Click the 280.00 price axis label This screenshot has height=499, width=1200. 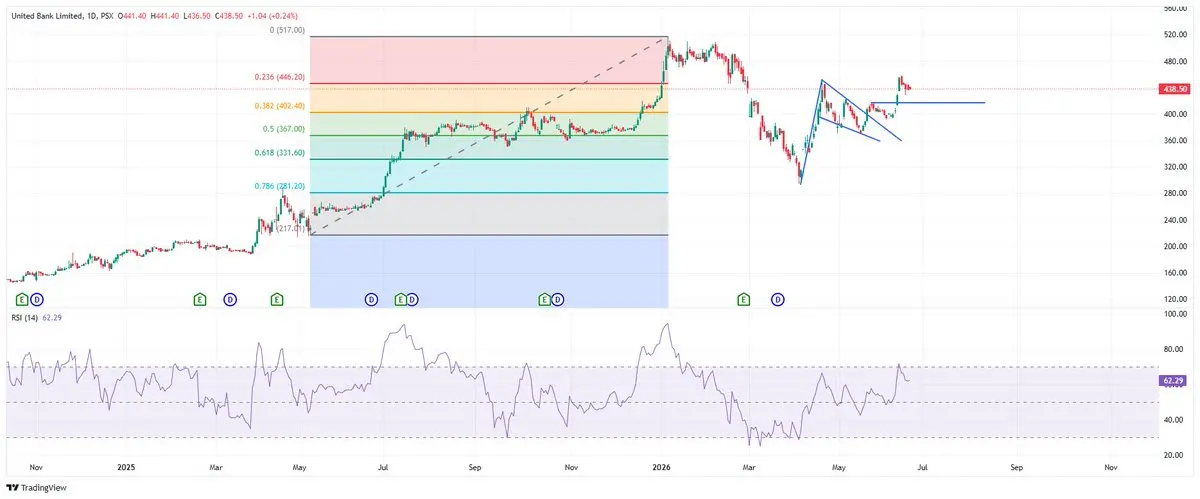1175,193
